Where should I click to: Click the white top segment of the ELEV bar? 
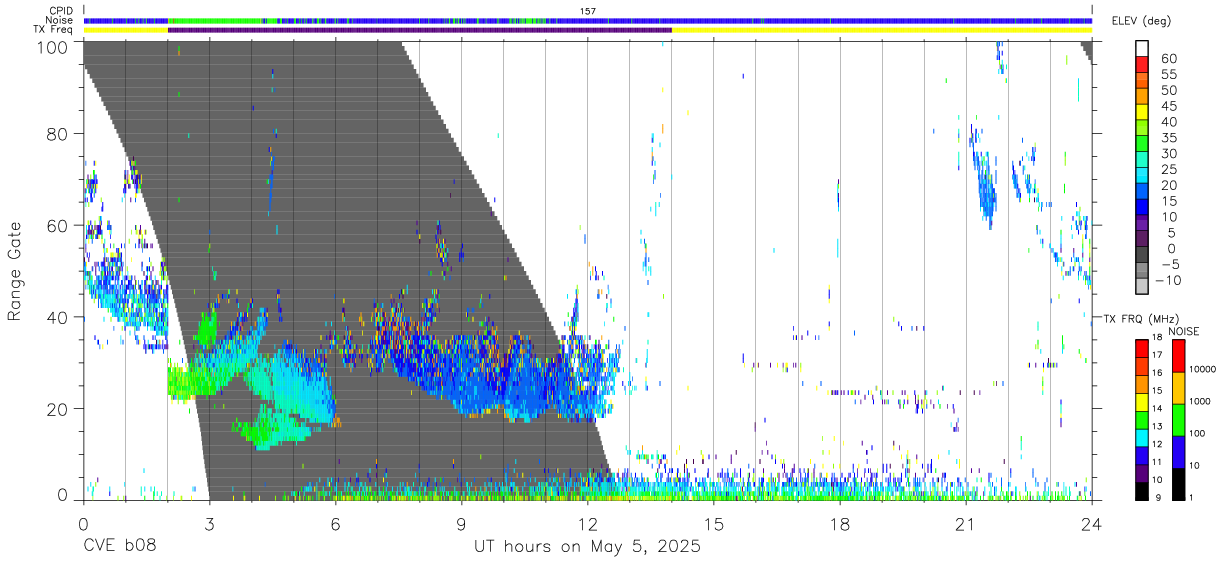[x=1142, y=48]
